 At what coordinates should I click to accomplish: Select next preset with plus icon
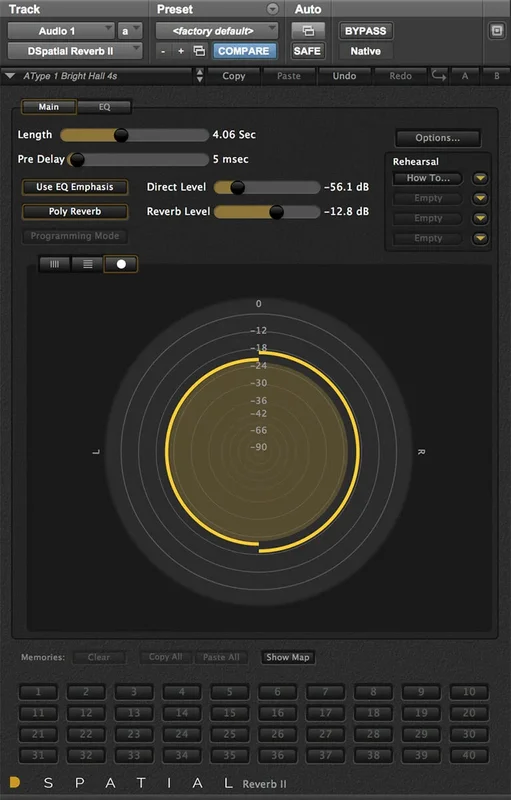click(x=181, y=51)
